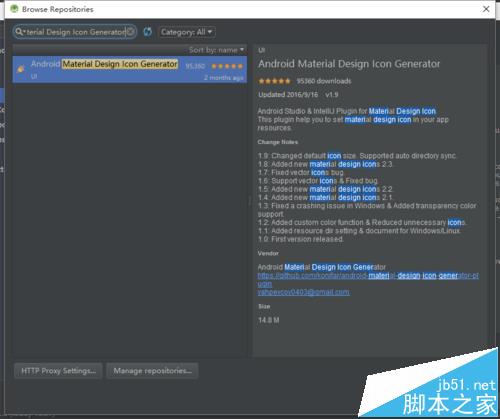Viewport: 500px width, 419px height.
Task: Click the '14.8 M' size value
Action: 269,320
